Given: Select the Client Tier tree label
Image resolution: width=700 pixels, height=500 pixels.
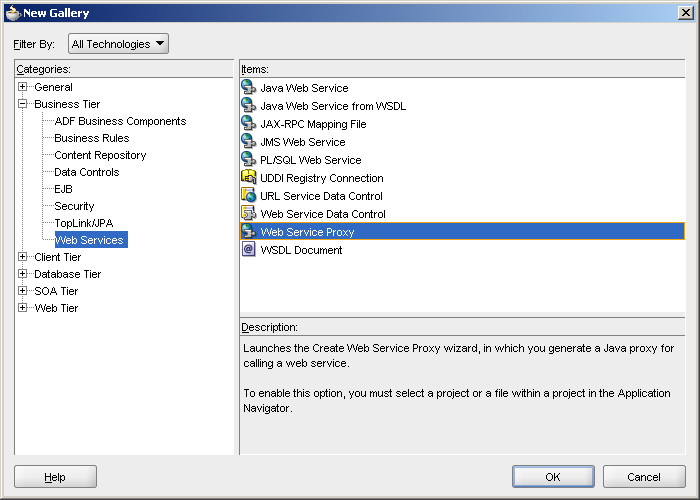Looking at the screenshot, I should [58, 257].
